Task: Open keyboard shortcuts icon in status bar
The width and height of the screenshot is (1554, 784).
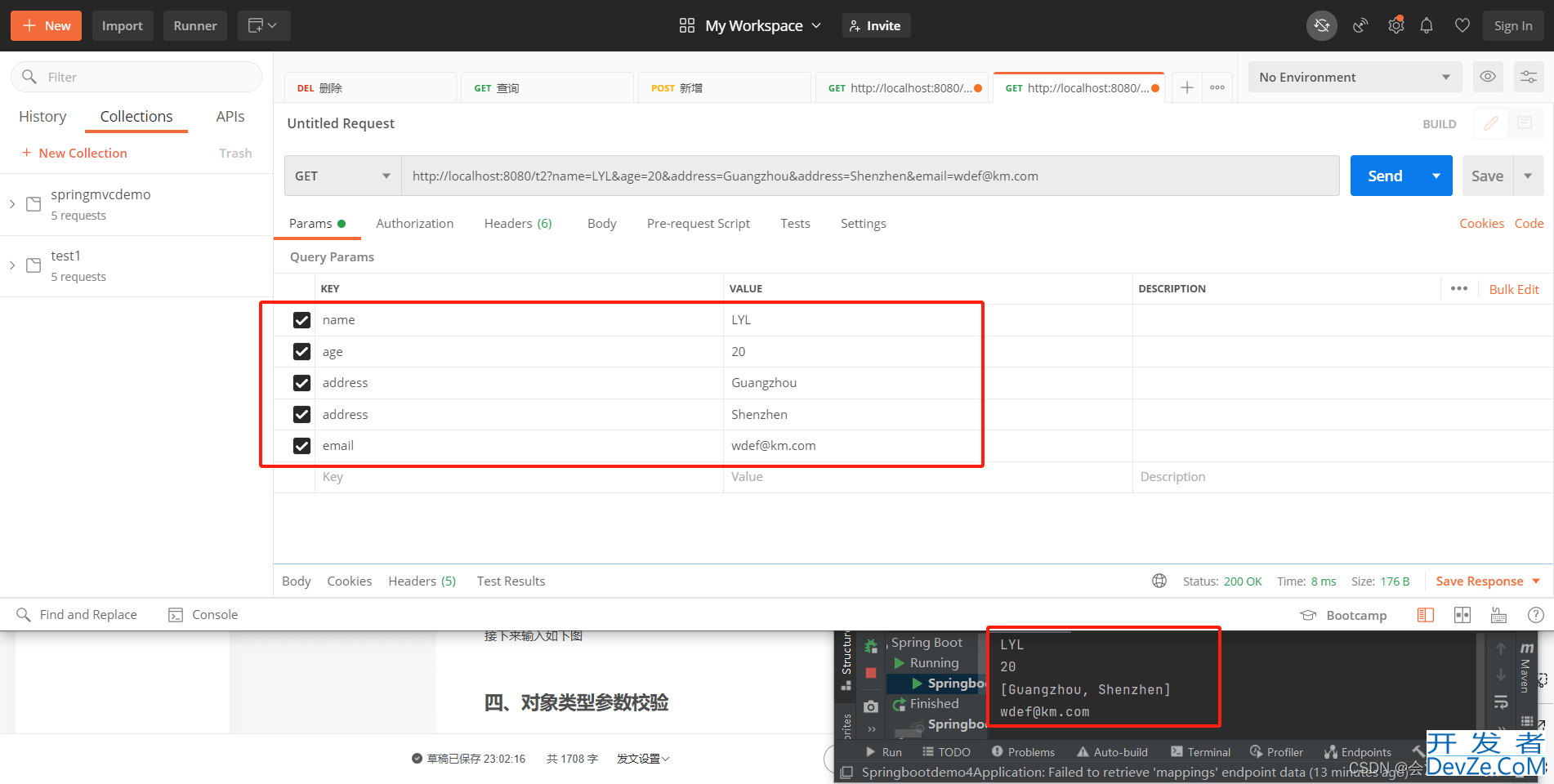Action: pos(1498,615)
